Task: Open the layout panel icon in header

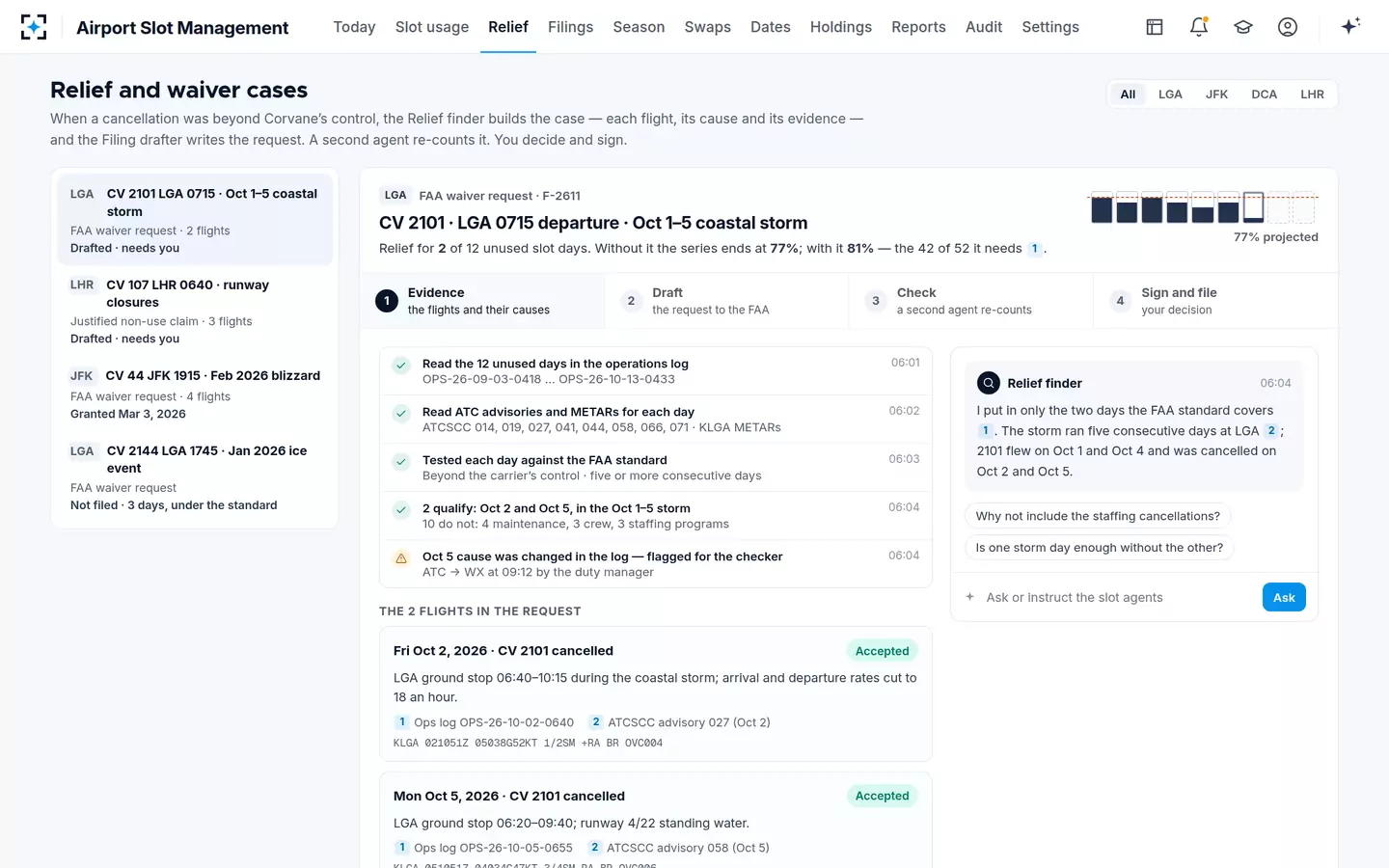Action: 1155,27
